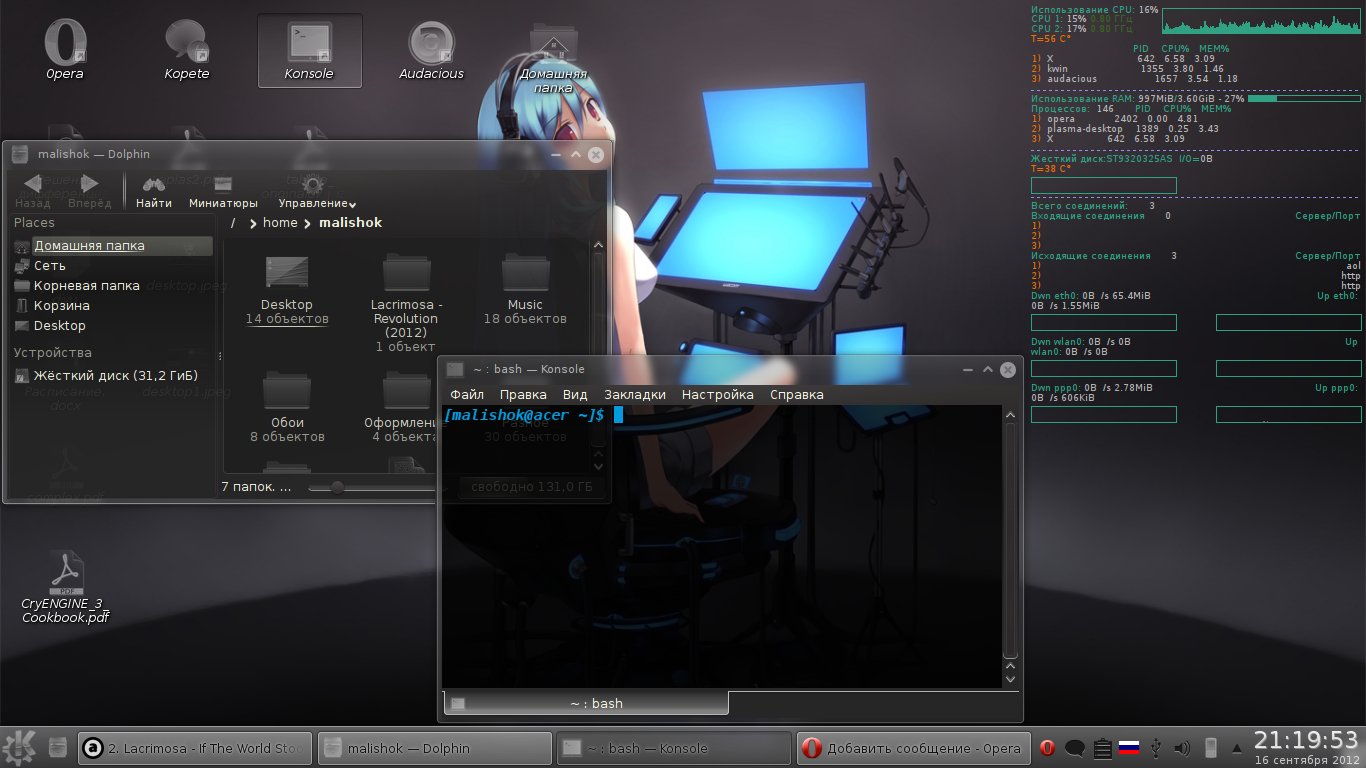Click panel icon next to KDE launcher

(58, 747)
